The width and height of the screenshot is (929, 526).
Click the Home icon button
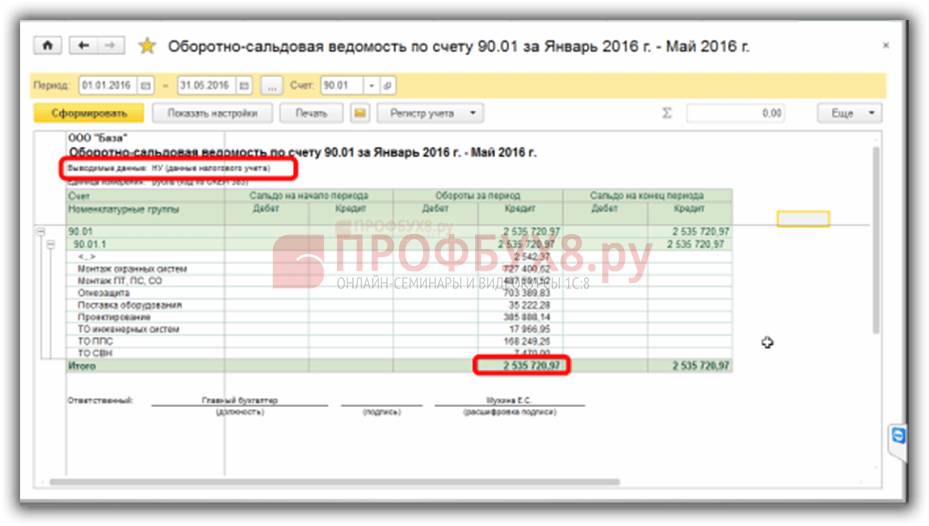(x=47, y=46)
